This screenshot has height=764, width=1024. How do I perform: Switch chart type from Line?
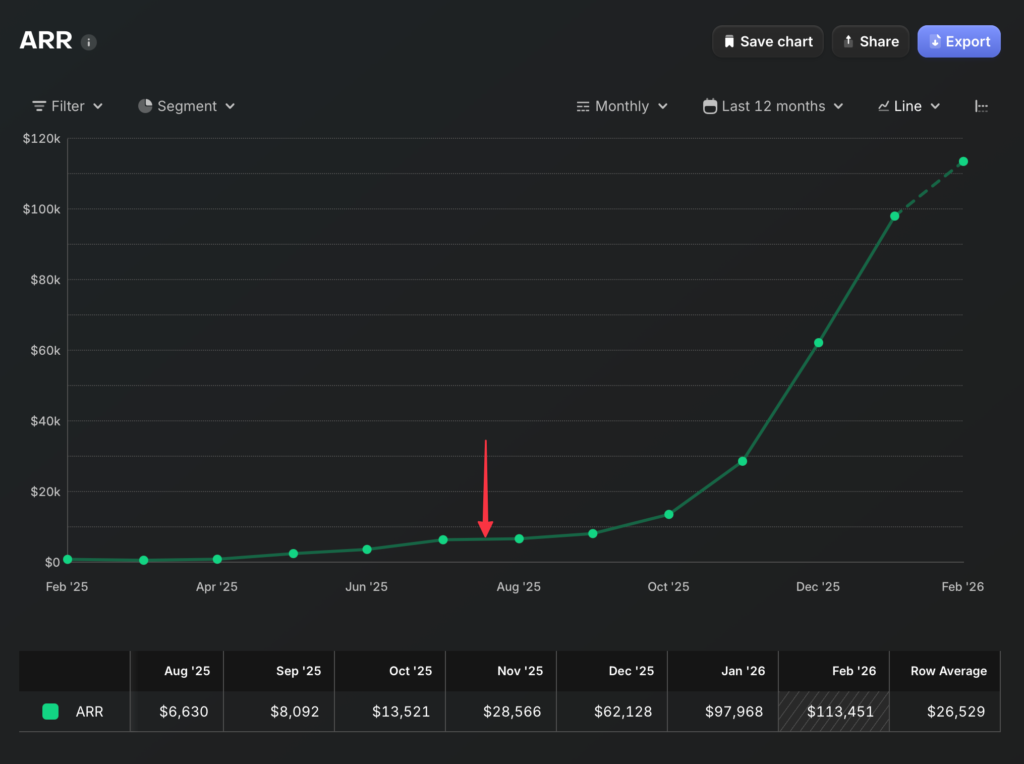point(908,106)
